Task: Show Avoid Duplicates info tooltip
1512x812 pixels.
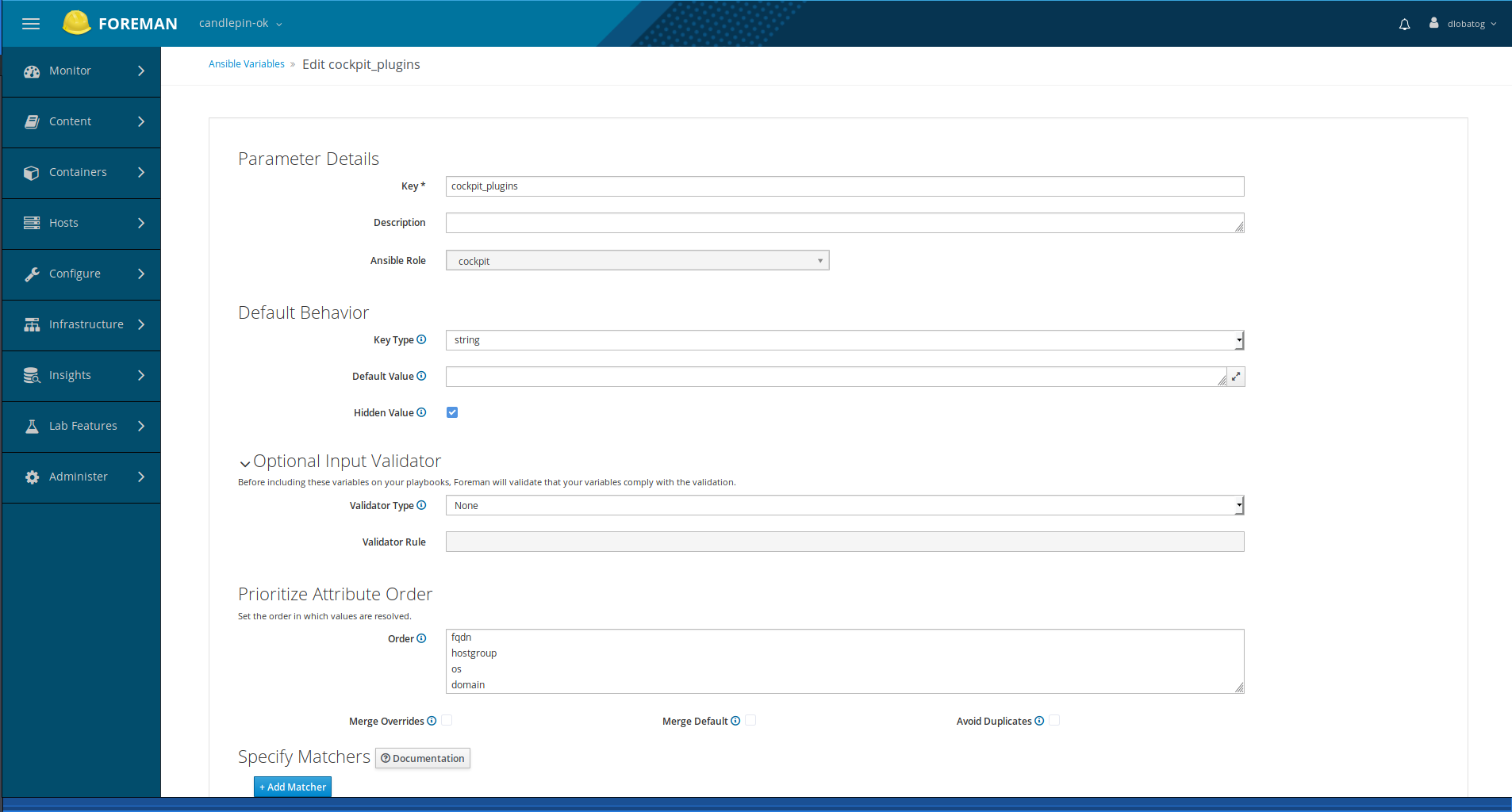Action: (1039, 721)
